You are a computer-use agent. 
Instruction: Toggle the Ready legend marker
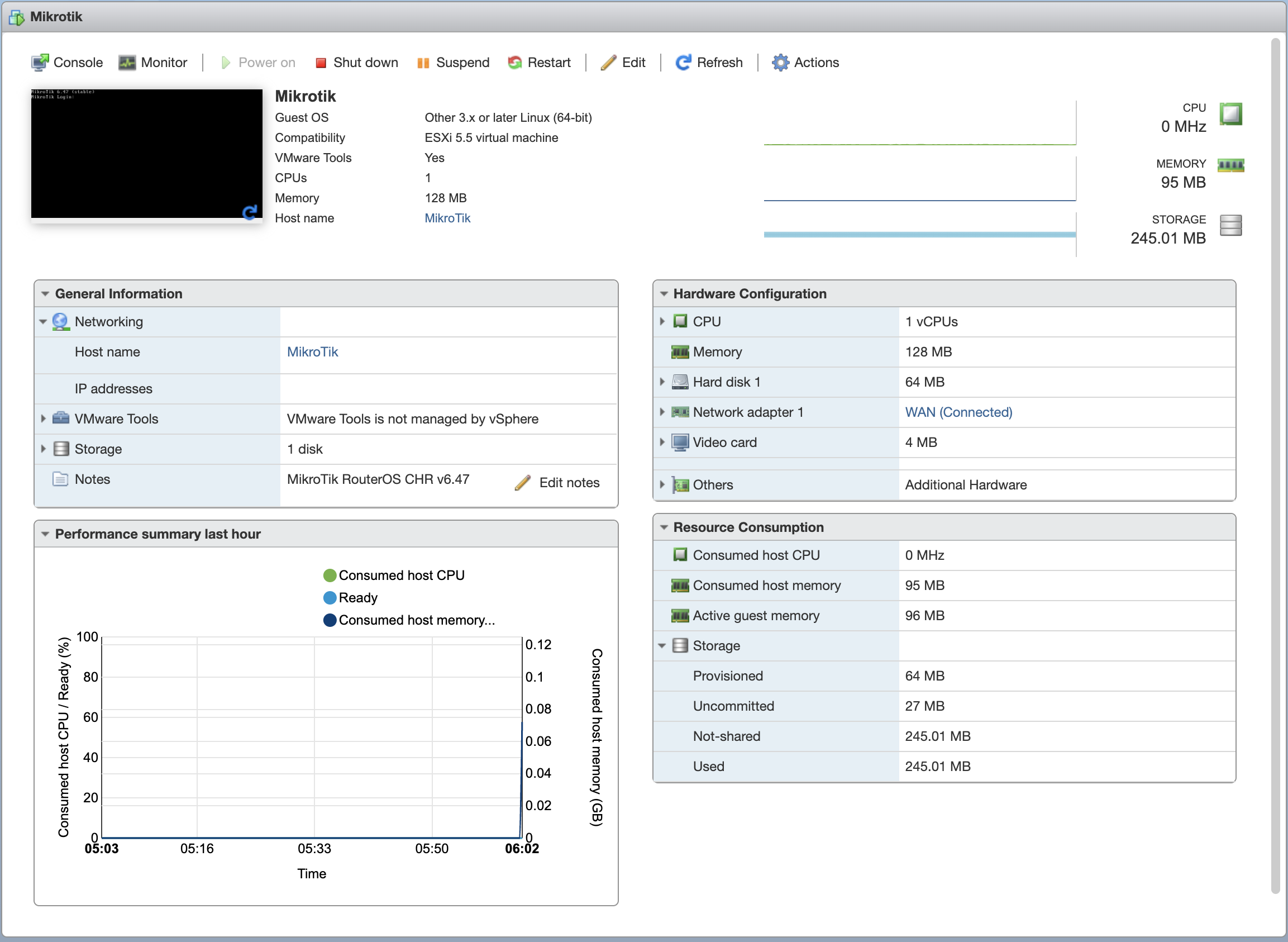click(x=330, y=598)
